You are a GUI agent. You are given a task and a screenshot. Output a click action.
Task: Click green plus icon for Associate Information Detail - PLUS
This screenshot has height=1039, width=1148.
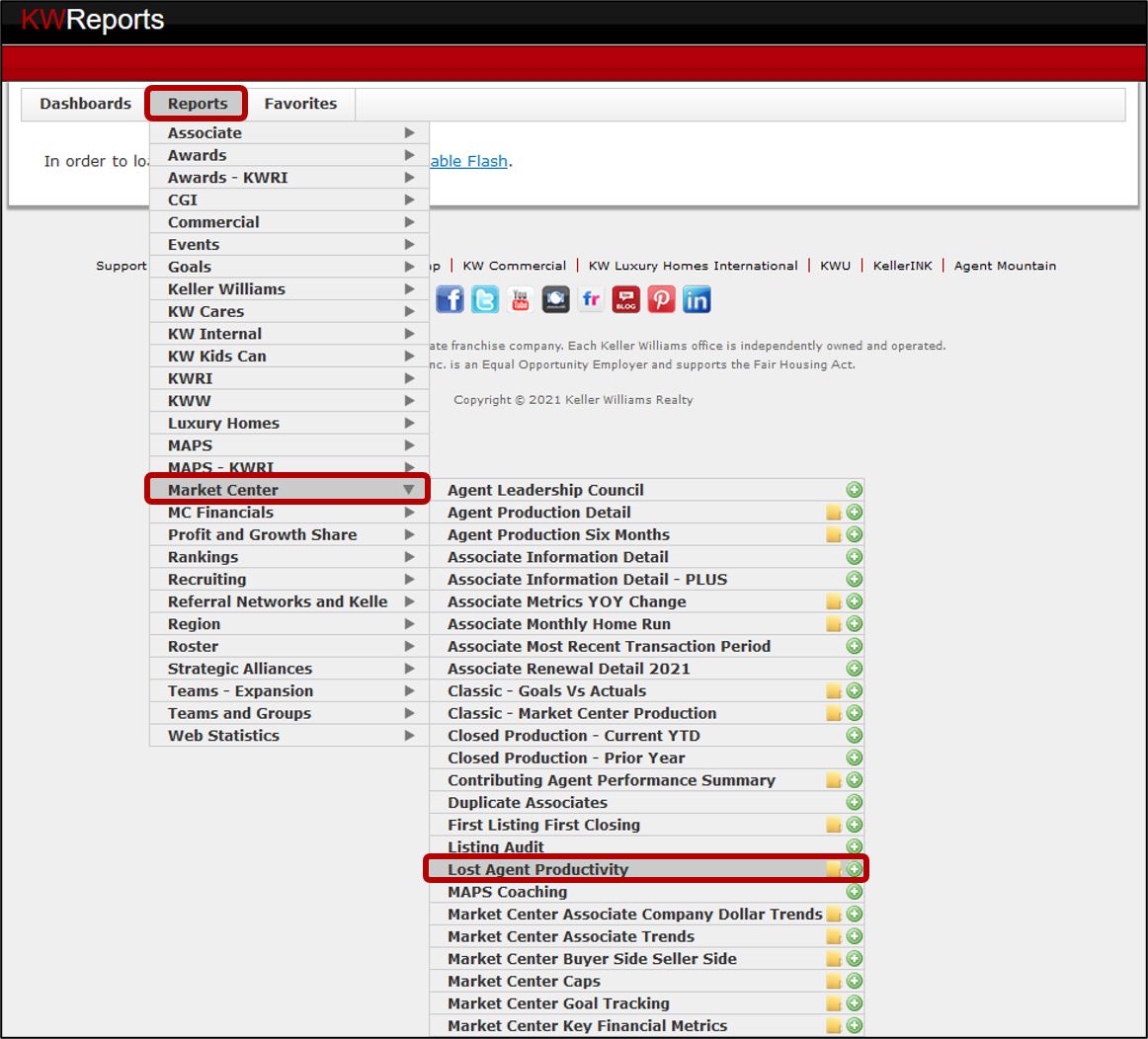(854, 580)
